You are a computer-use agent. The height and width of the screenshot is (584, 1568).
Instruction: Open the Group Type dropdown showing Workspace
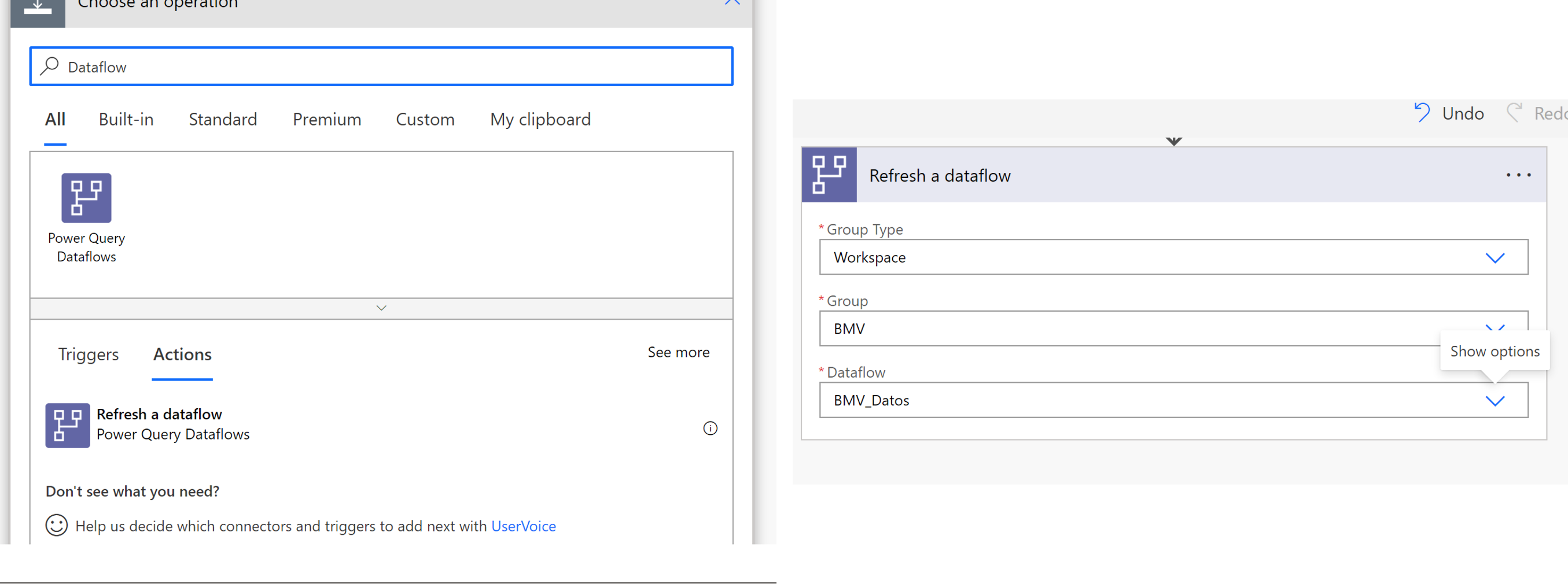(1496, 257)
